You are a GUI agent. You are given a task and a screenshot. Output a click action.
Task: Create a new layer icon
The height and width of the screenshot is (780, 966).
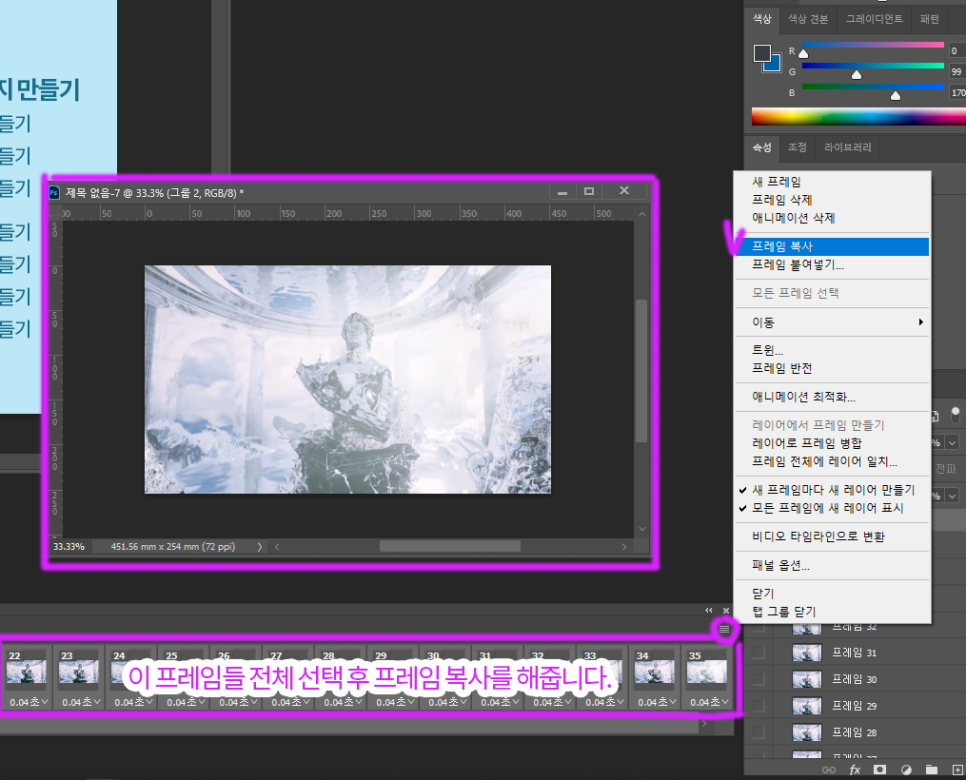(x=957, y=770)
